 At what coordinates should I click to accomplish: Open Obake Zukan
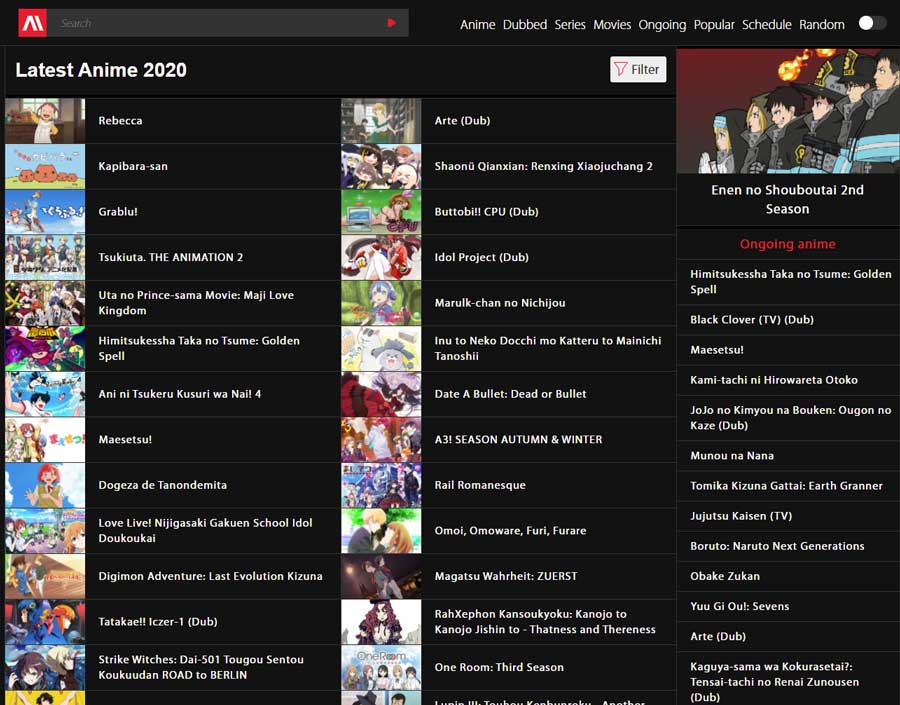(725, 576)
